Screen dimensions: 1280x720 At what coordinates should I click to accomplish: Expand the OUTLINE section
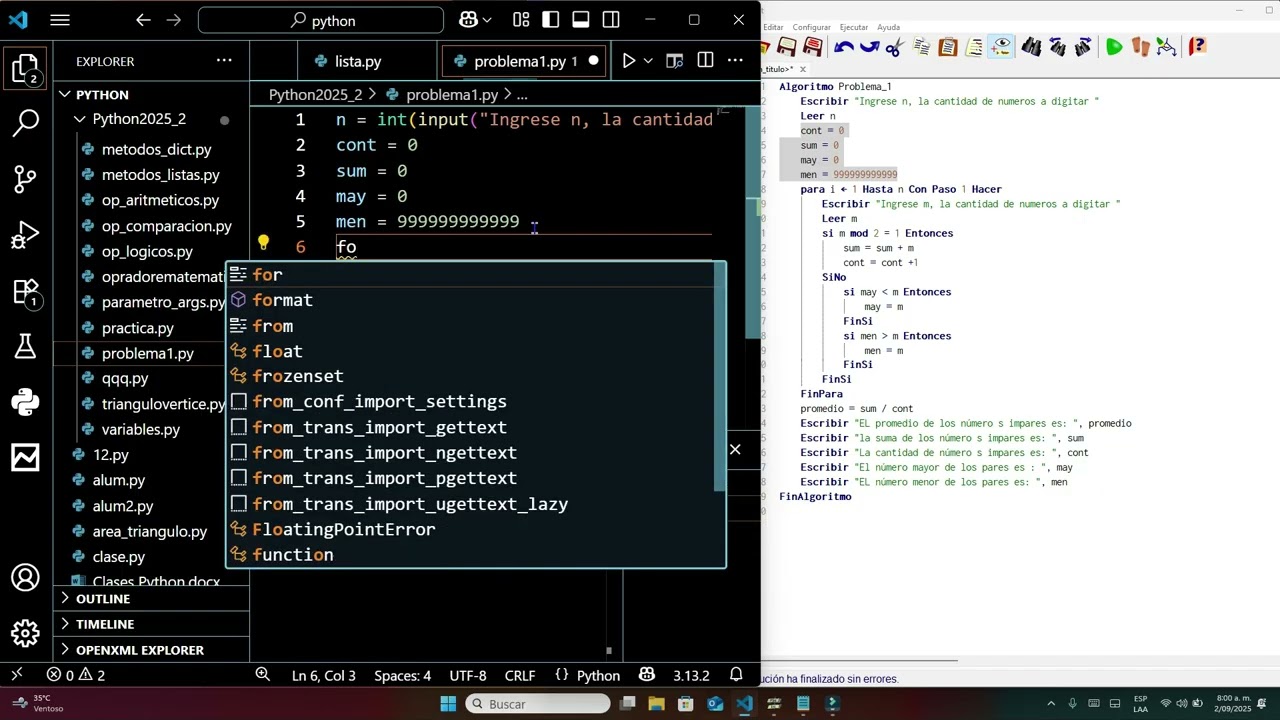click(x=152, y=598)
